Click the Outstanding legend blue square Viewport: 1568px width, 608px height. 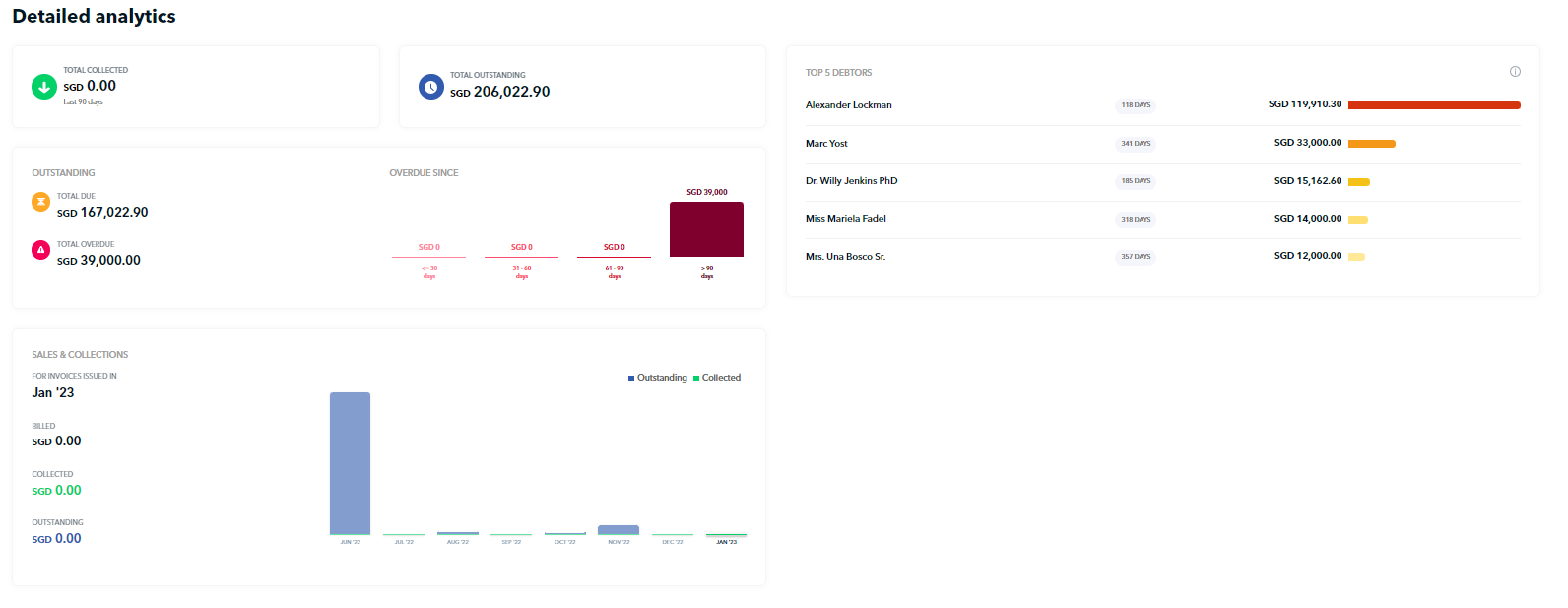[631, 378]
